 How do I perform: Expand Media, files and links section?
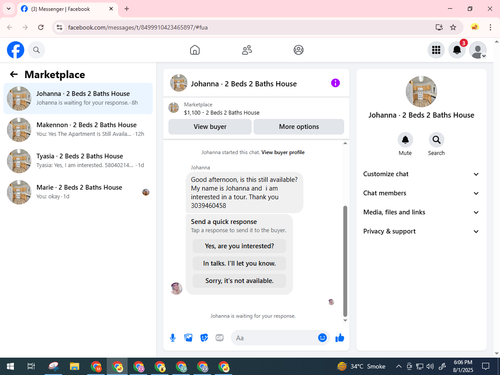(421, 212)
